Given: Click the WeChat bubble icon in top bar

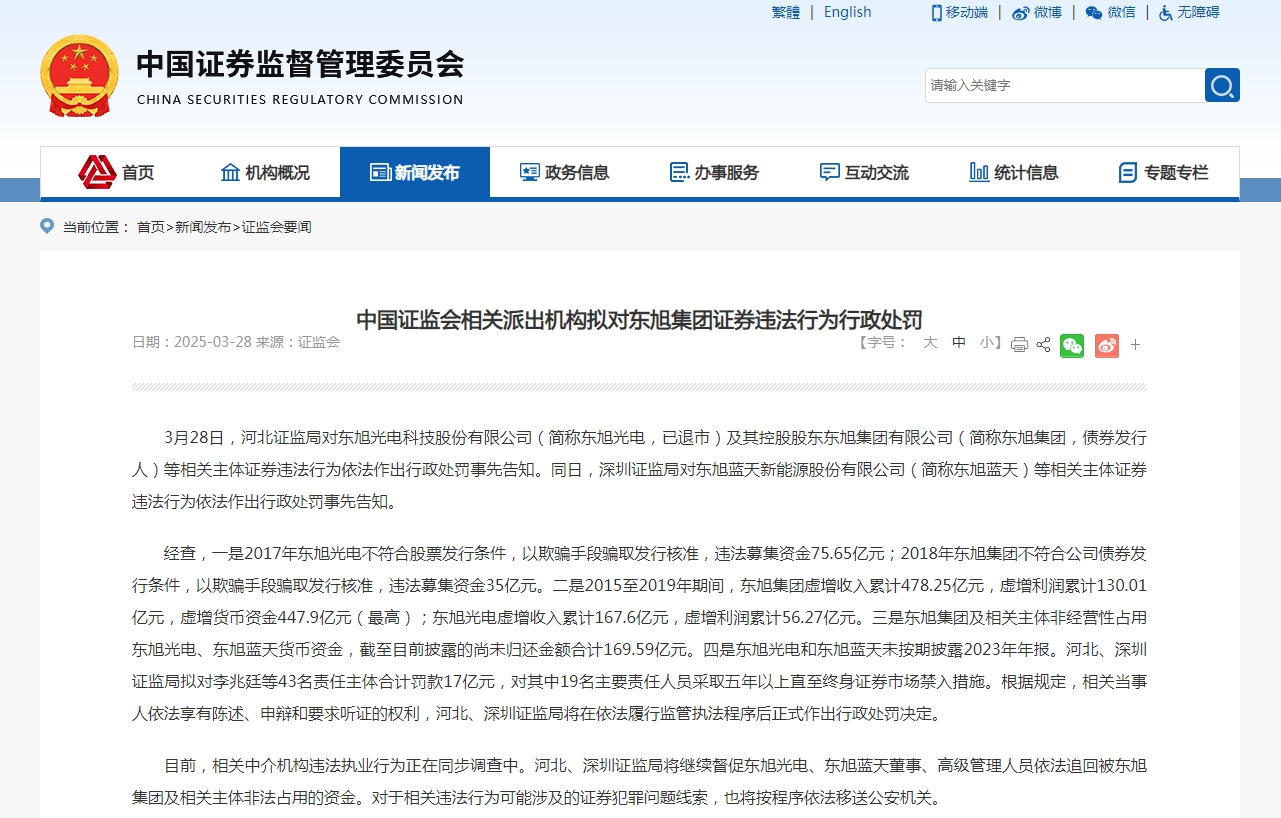Looking at the screenshot, I should tap(1094, 13).
